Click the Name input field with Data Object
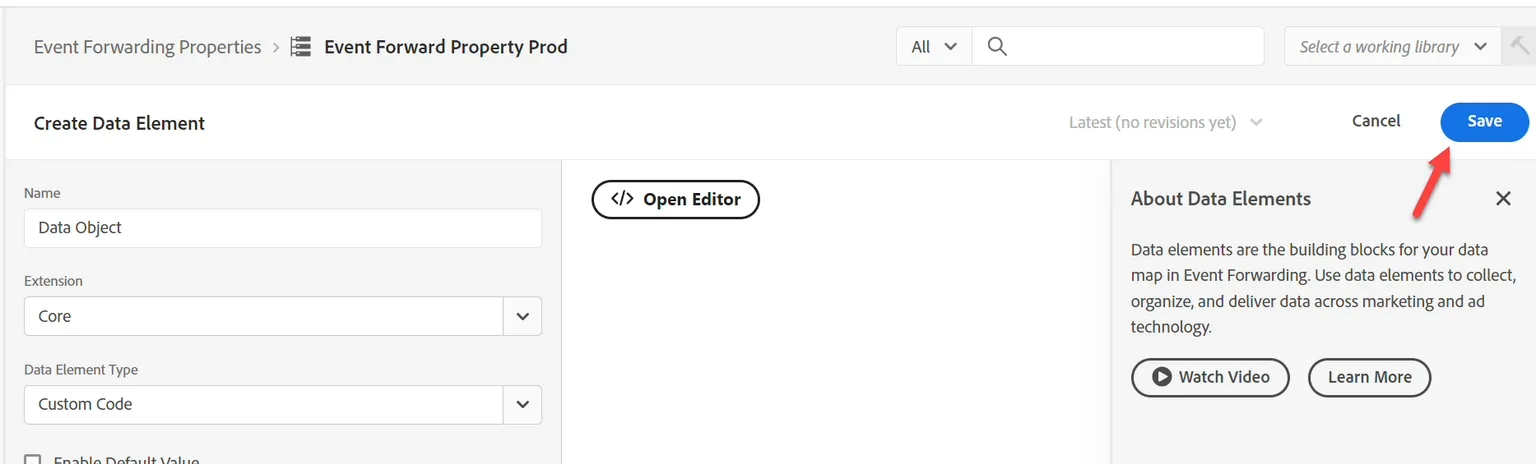This screenshot has width=1536, height=464. tap(283, 228)
